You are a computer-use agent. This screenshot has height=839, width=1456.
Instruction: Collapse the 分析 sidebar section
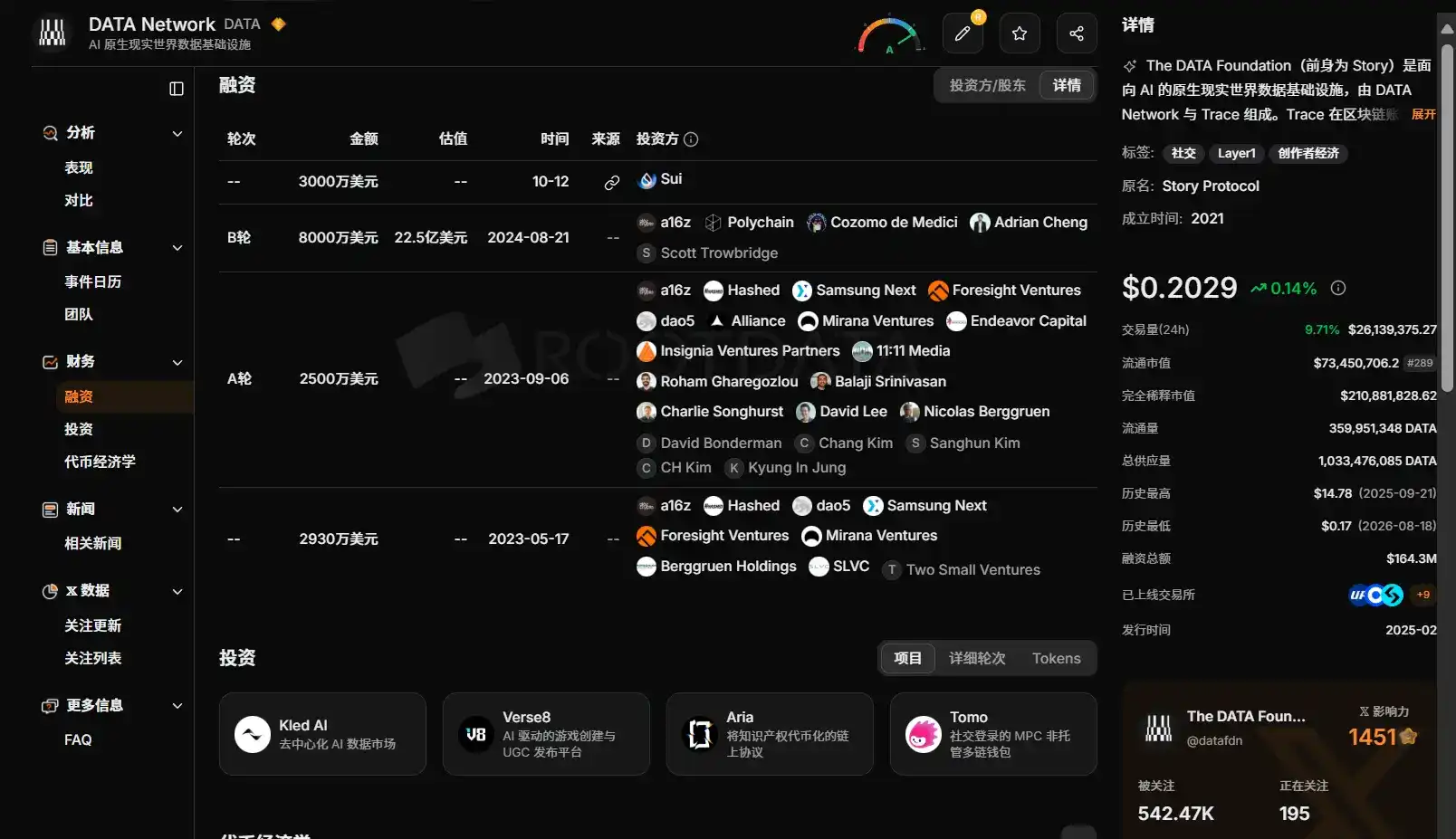(x=177, y=133)
